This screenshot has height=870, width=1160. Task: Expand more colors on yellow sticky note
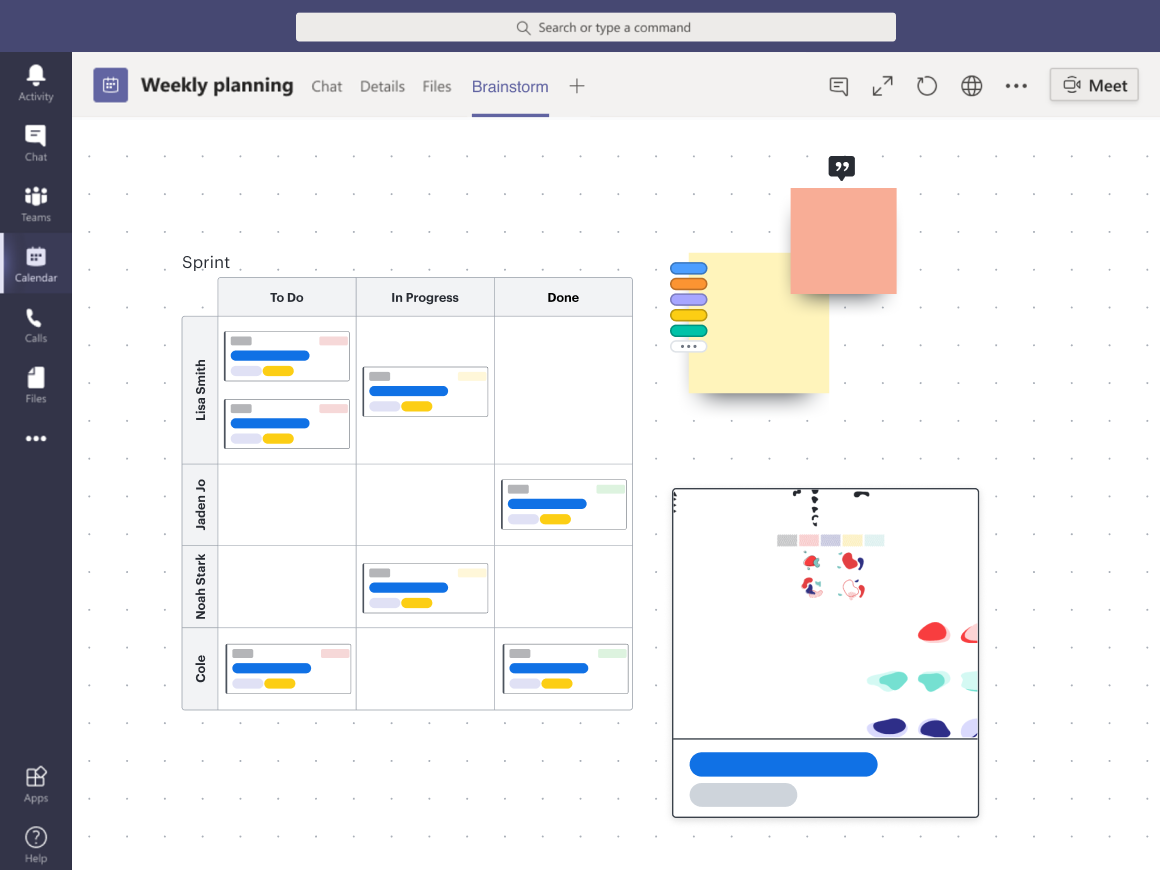(688, 347)
